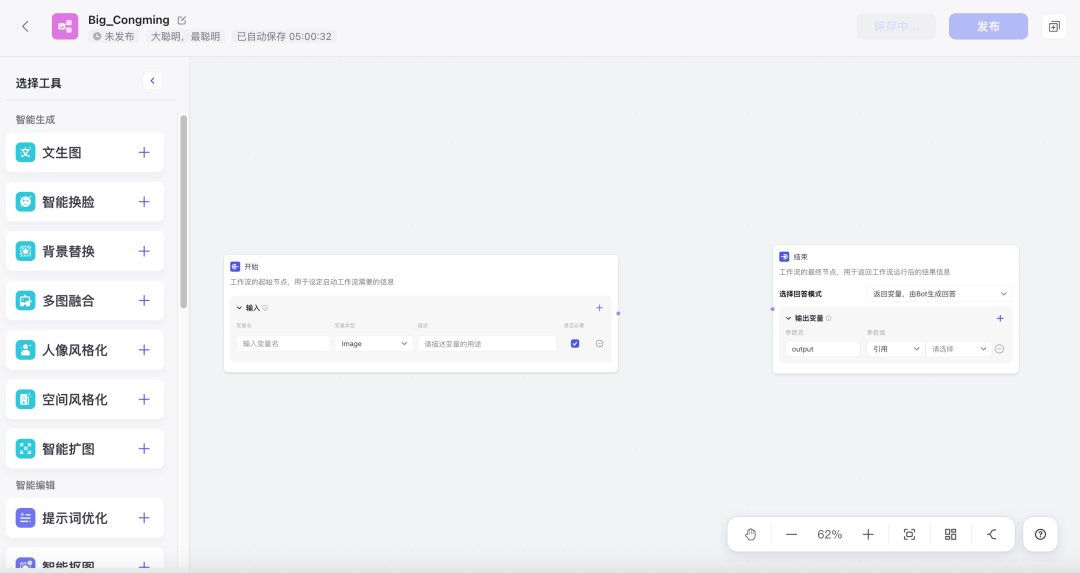
Task: Click the connection line style icon
Action: pos(992,534)
